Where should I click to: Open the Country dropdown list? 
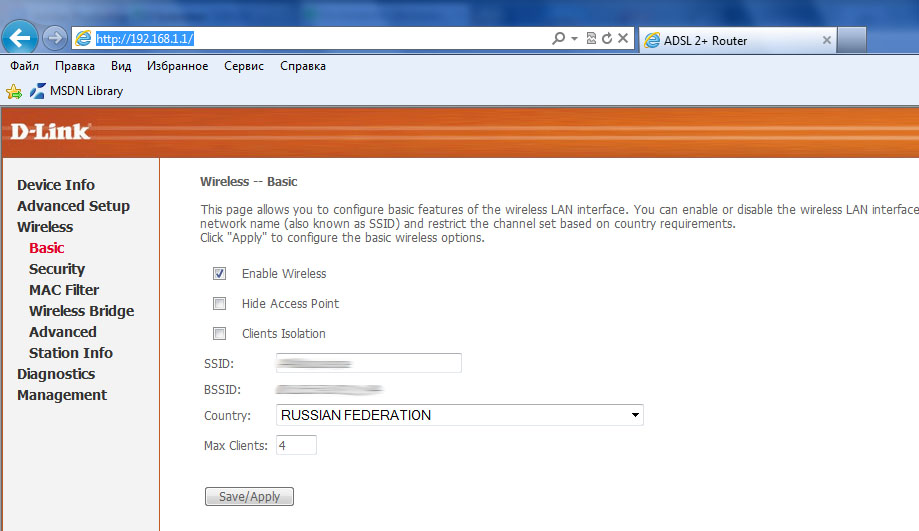click(634, 415)
